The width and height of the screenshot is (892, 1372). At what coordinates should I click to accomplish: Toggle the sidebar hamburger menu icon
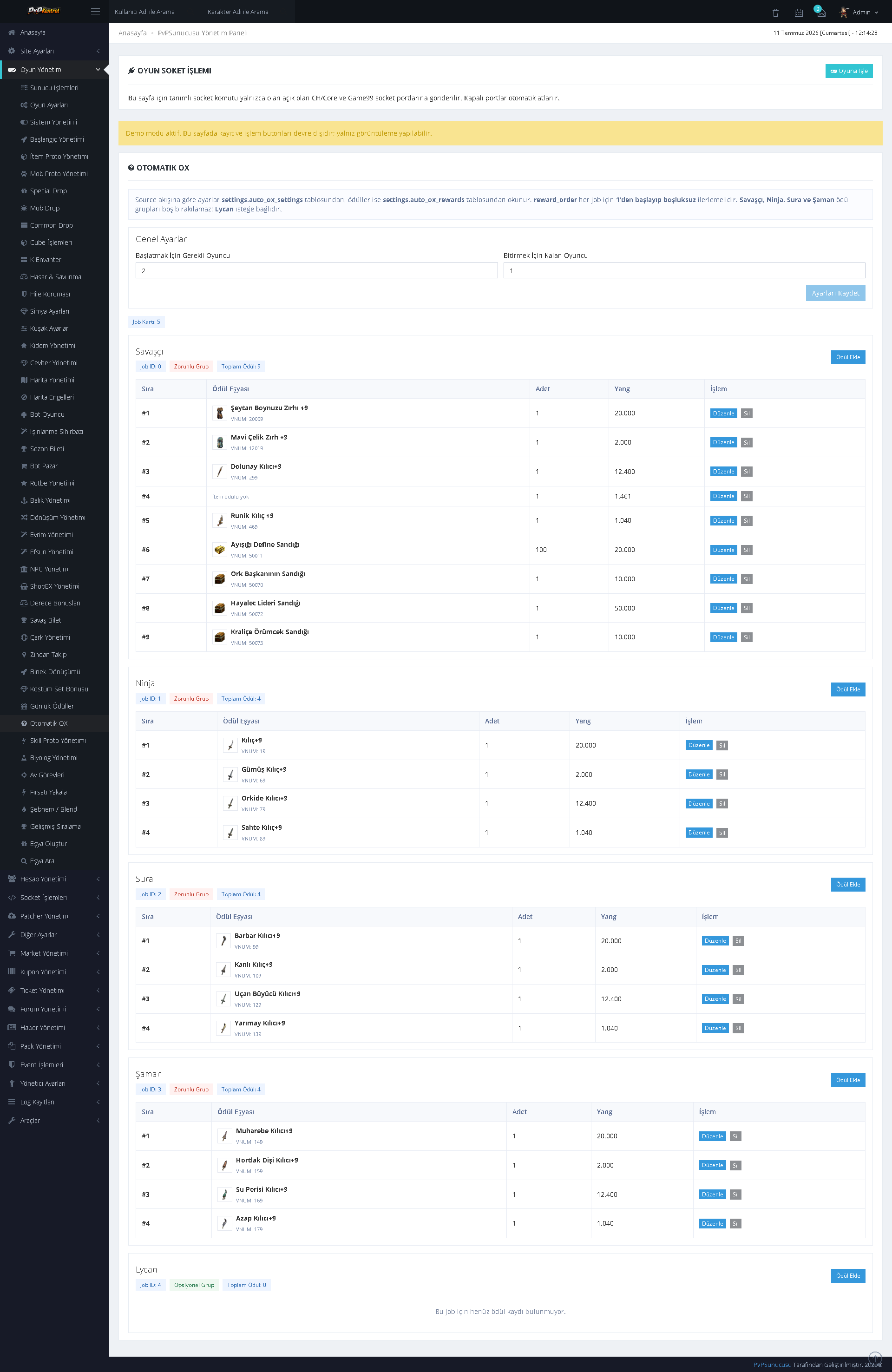click(96, 12)
